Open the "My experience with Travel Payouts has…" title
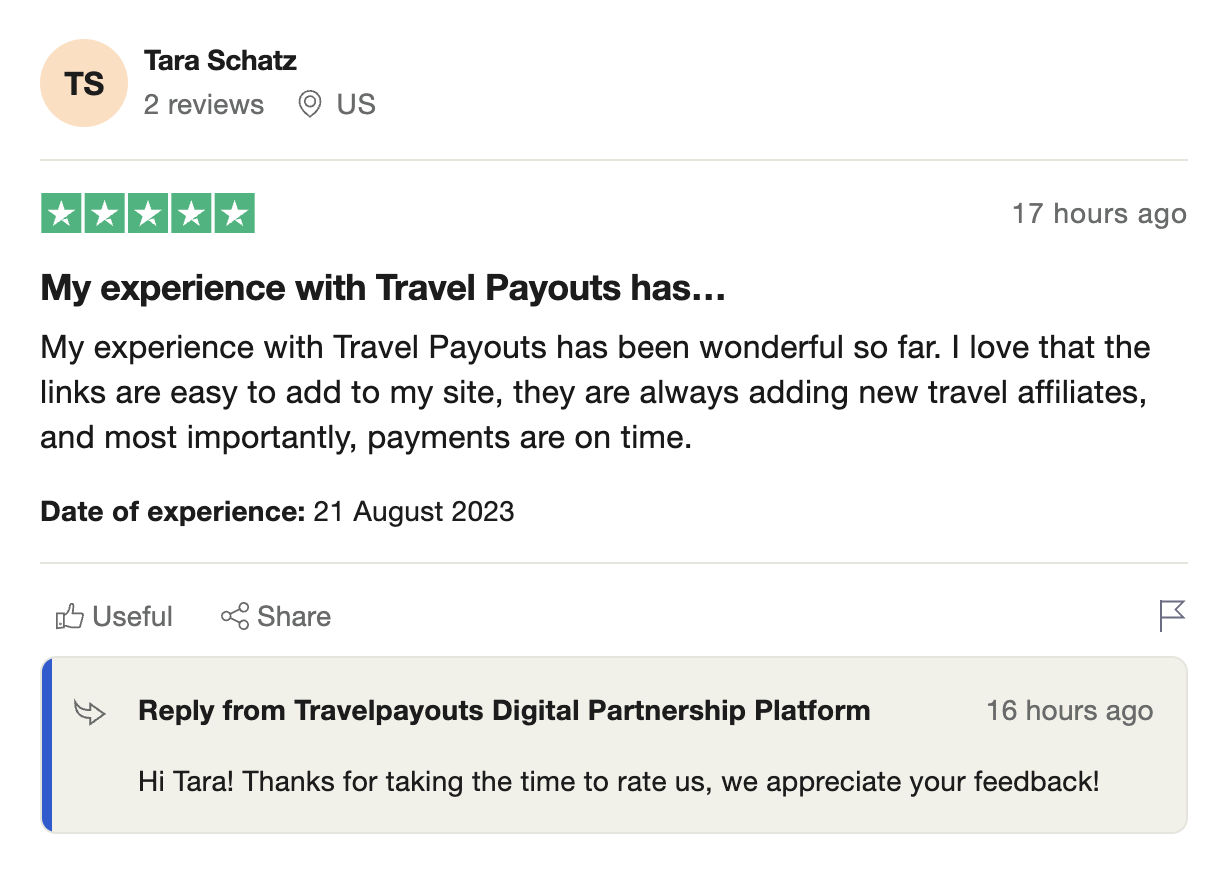Image resolution: width=1228 pixels, height=876 pixels. coord(382,289)
